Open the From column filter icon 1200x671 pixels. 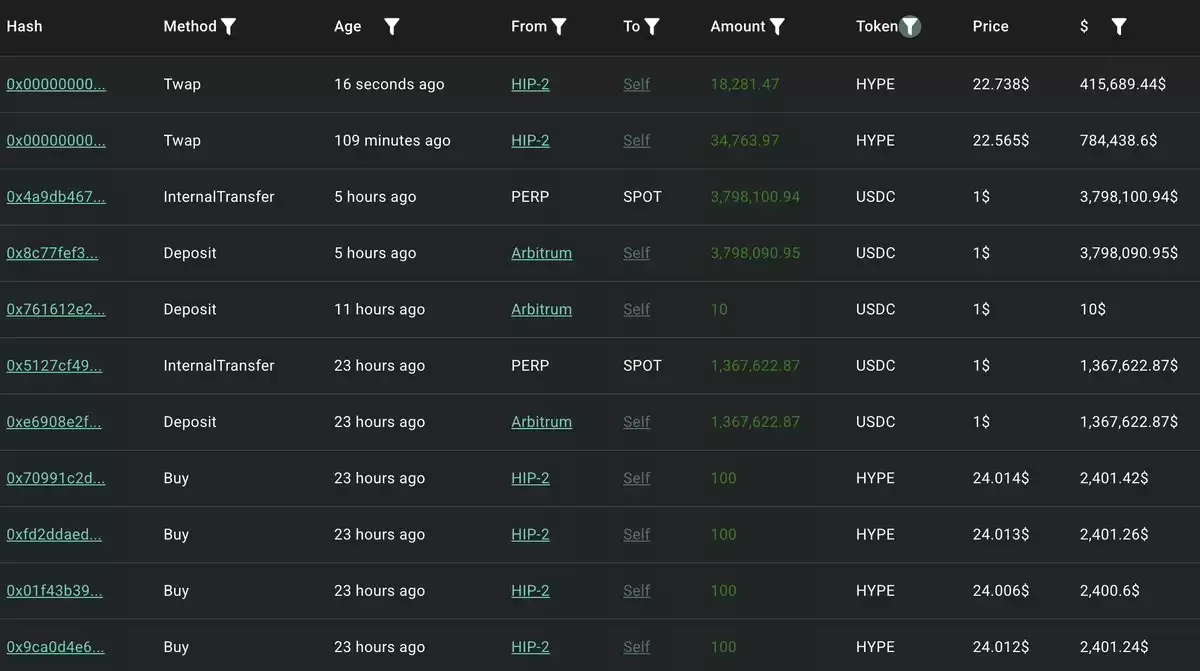[559, 27]
